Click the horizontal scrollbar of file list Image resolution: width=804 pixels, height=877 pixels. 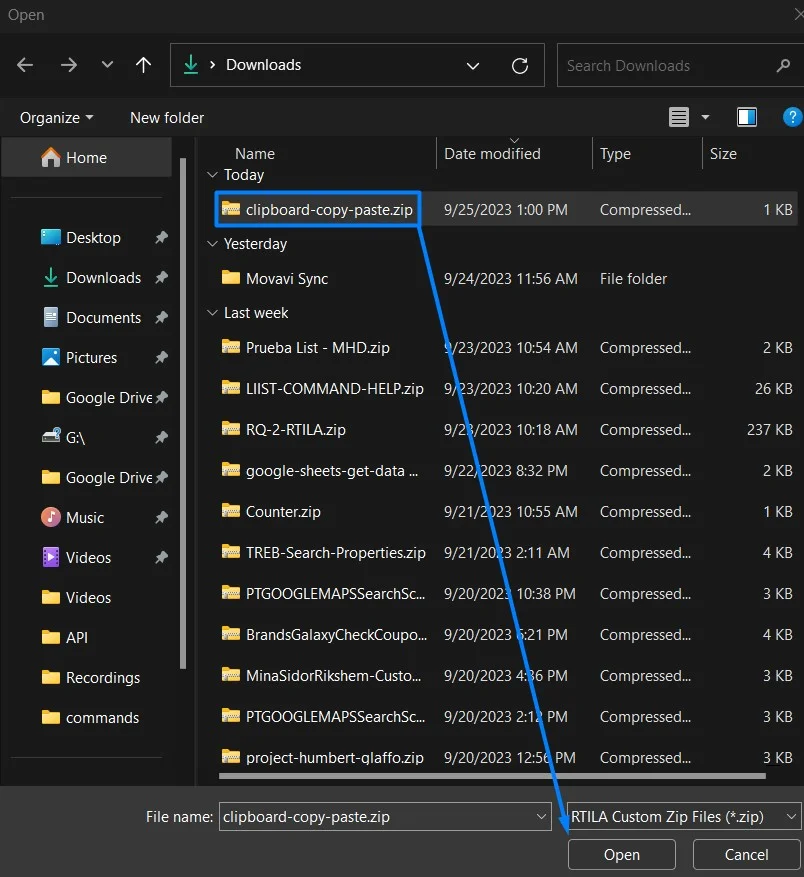492,776
